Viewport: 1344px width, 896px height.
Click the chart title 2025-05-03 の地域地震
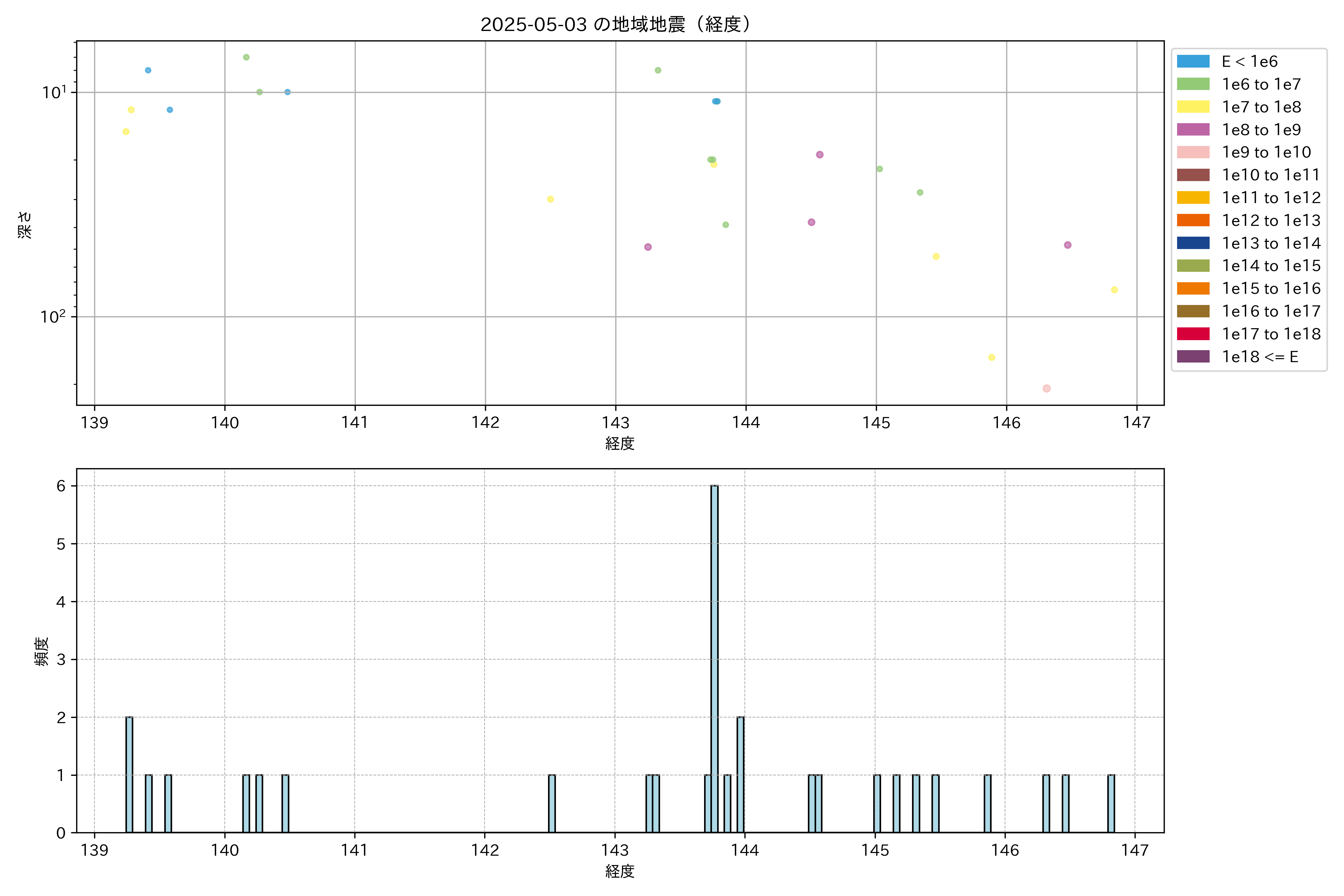coord(615,25)
